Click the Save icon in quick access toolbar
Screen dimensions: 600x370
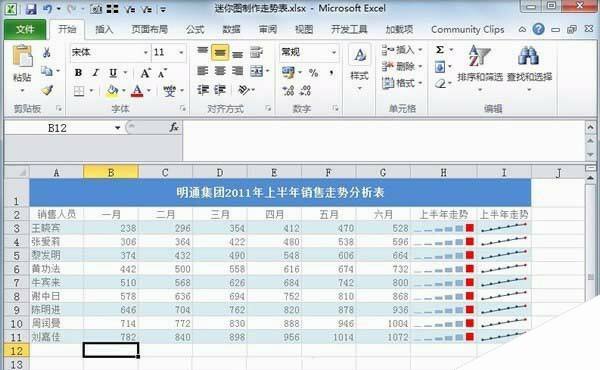coord(31,9)
